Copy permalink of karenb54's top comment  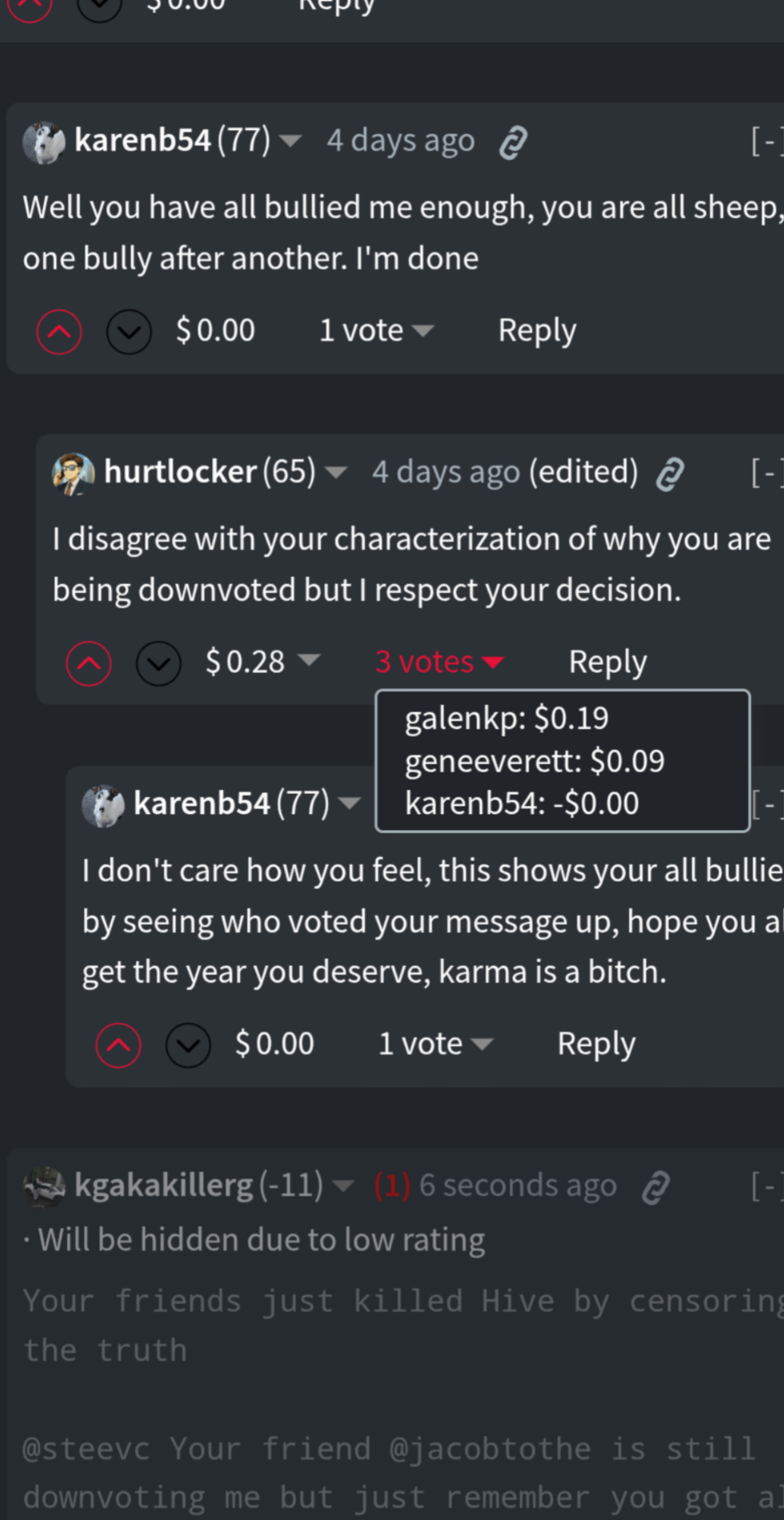pyautogui.click(x=513, y=142)
